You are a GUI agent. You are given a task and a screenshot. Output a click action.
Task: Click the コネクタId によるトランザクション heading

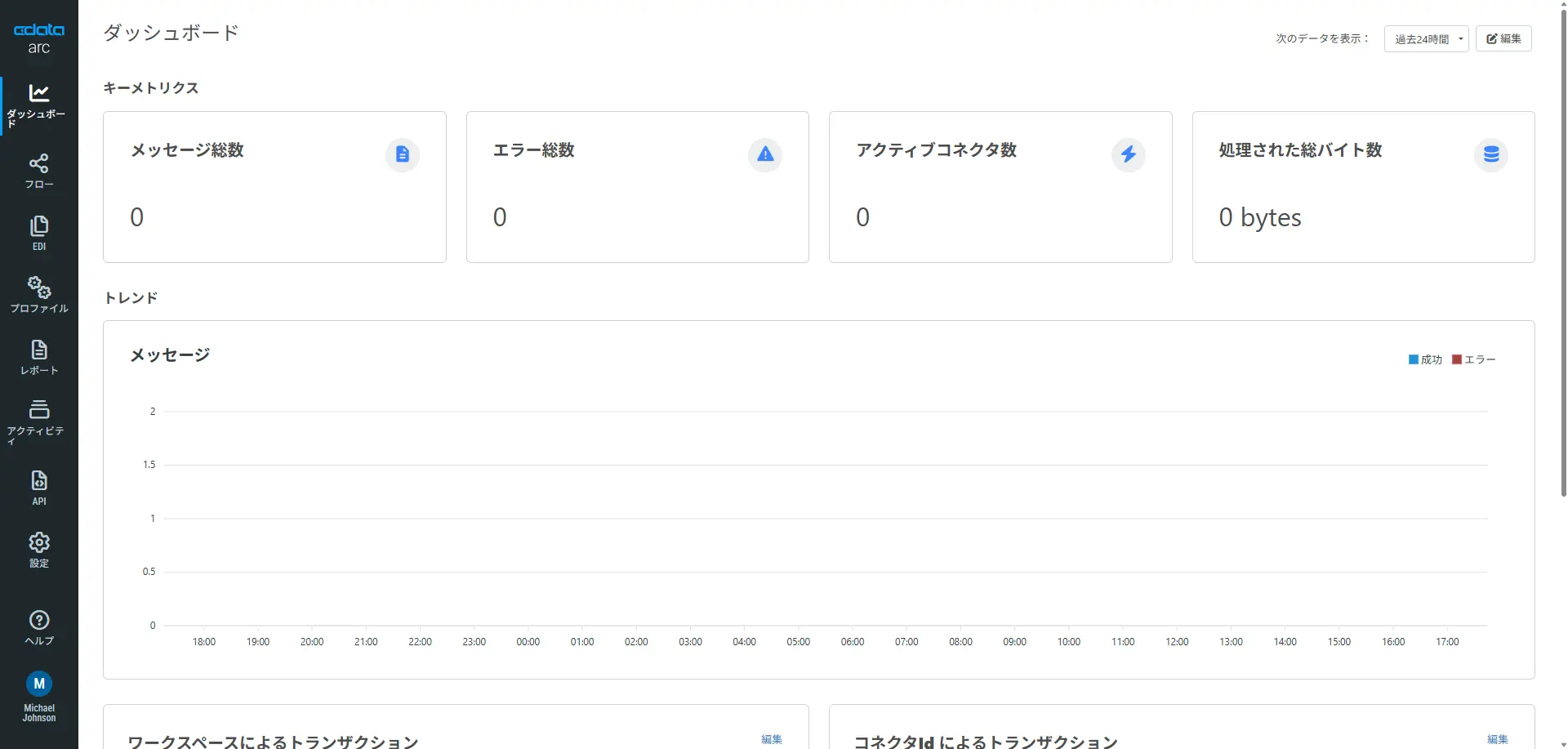click(x=986, y=742)
